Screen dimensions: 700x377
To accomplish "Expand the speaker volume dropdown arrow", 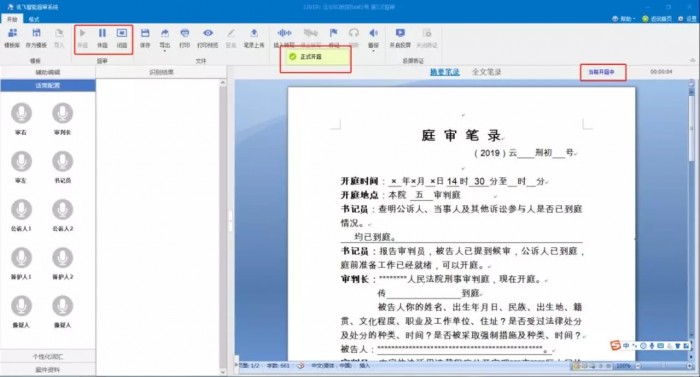I will coord(373,51).
